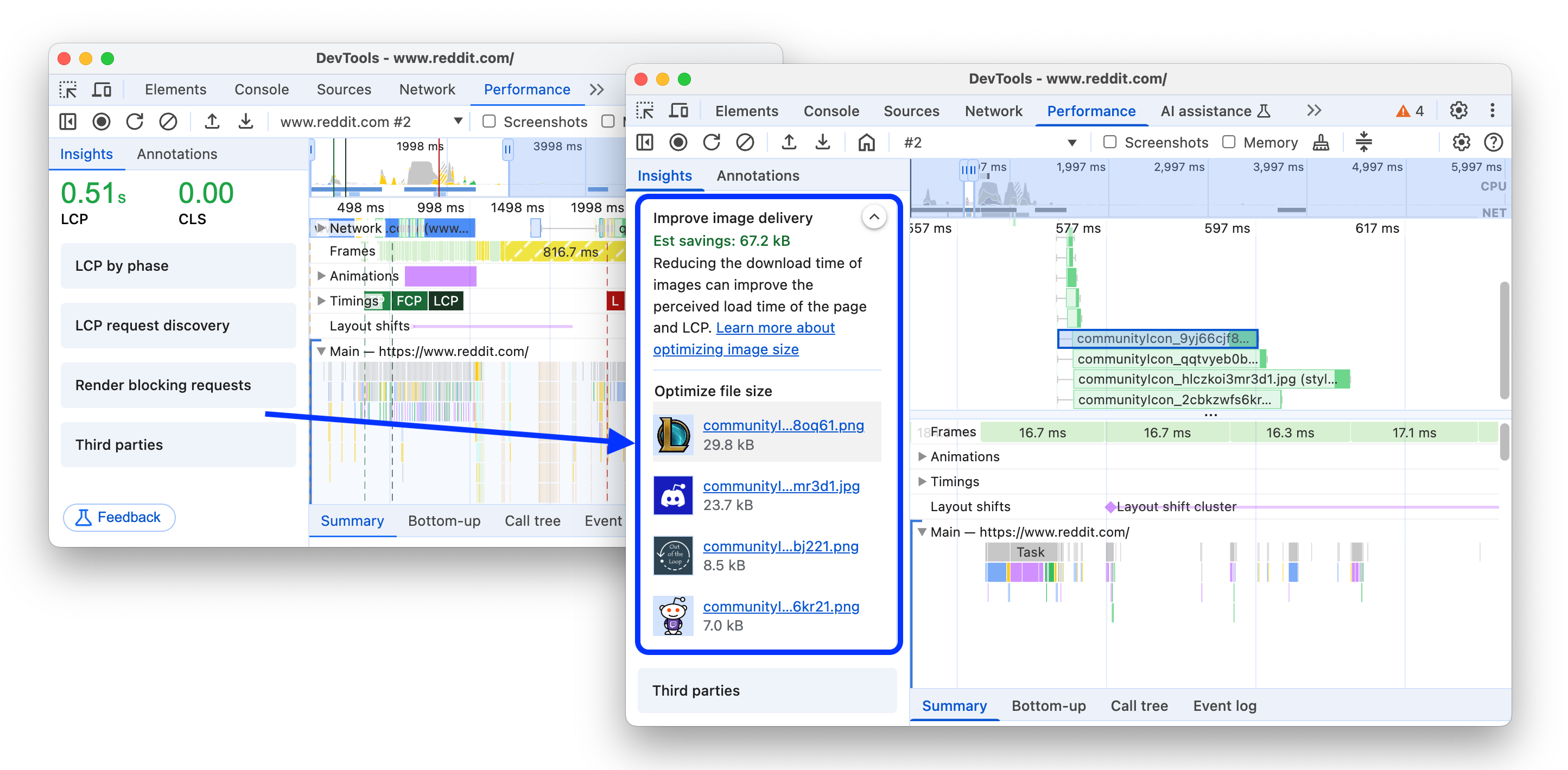Toggle the Screenshots checkbox
Screen dimensions: 1568x770
pyautogui.click(x=1107, y=142)
